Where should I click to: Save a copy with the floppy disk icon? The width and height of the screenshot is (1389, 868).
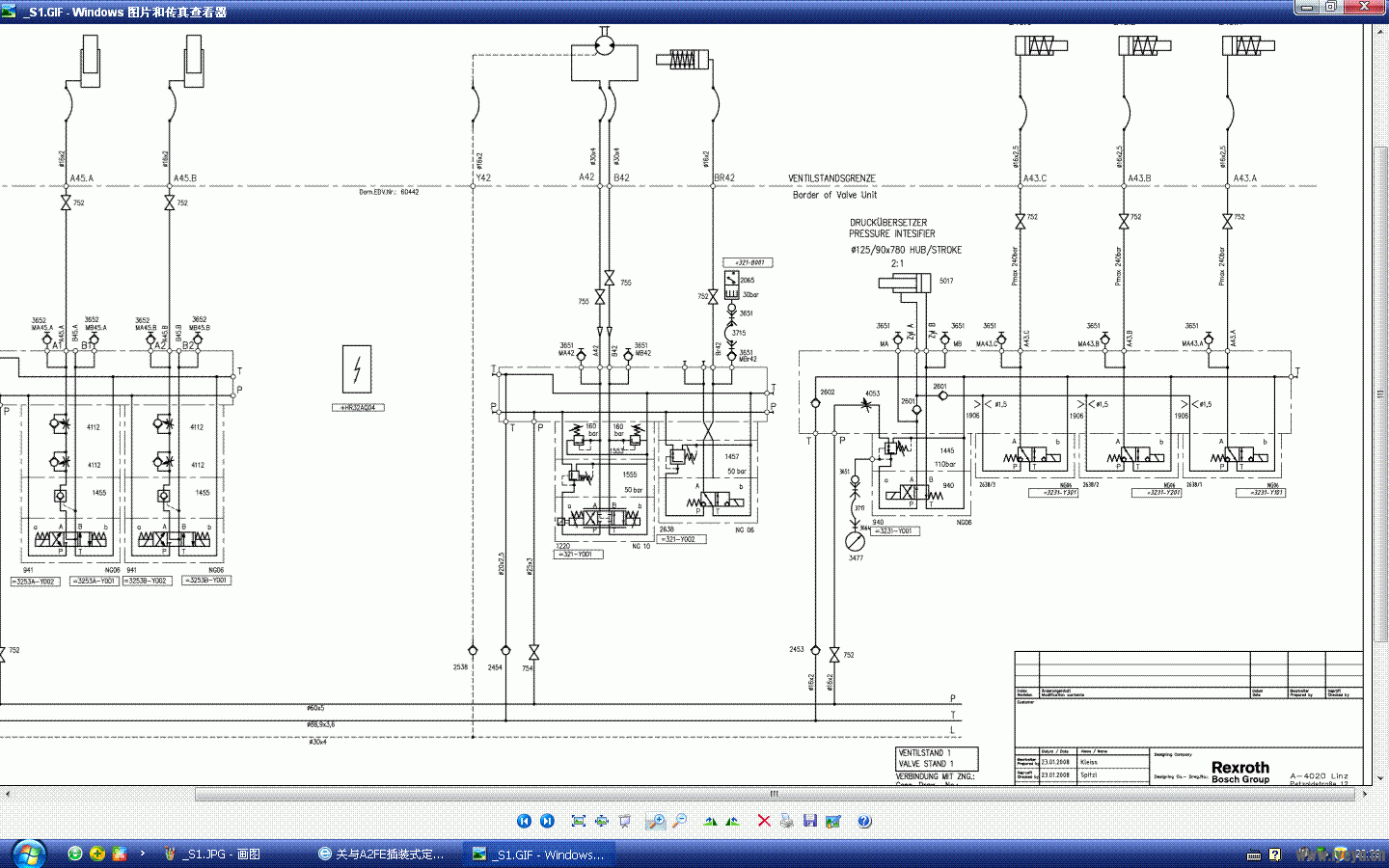(x=810, y=821)
